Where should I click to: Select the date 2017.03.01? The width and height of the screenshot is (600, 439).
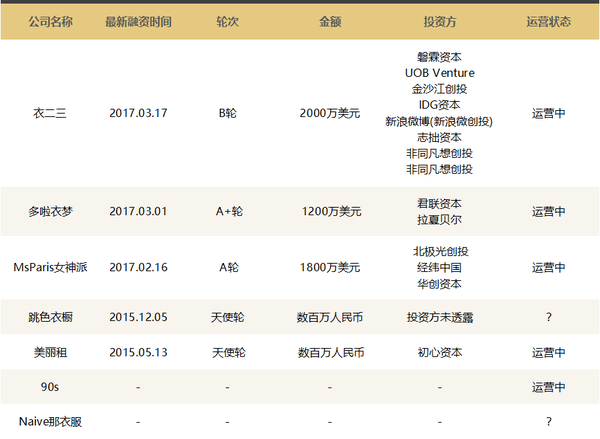pos(138,211)
